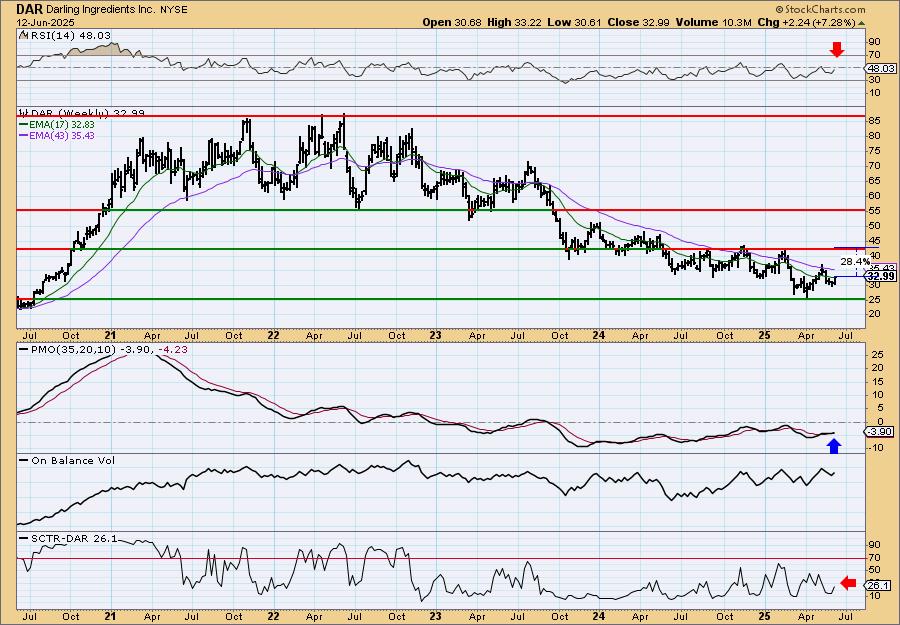
Task: Click the 48.03 RSI value tag on right axis
Action: 881,68
